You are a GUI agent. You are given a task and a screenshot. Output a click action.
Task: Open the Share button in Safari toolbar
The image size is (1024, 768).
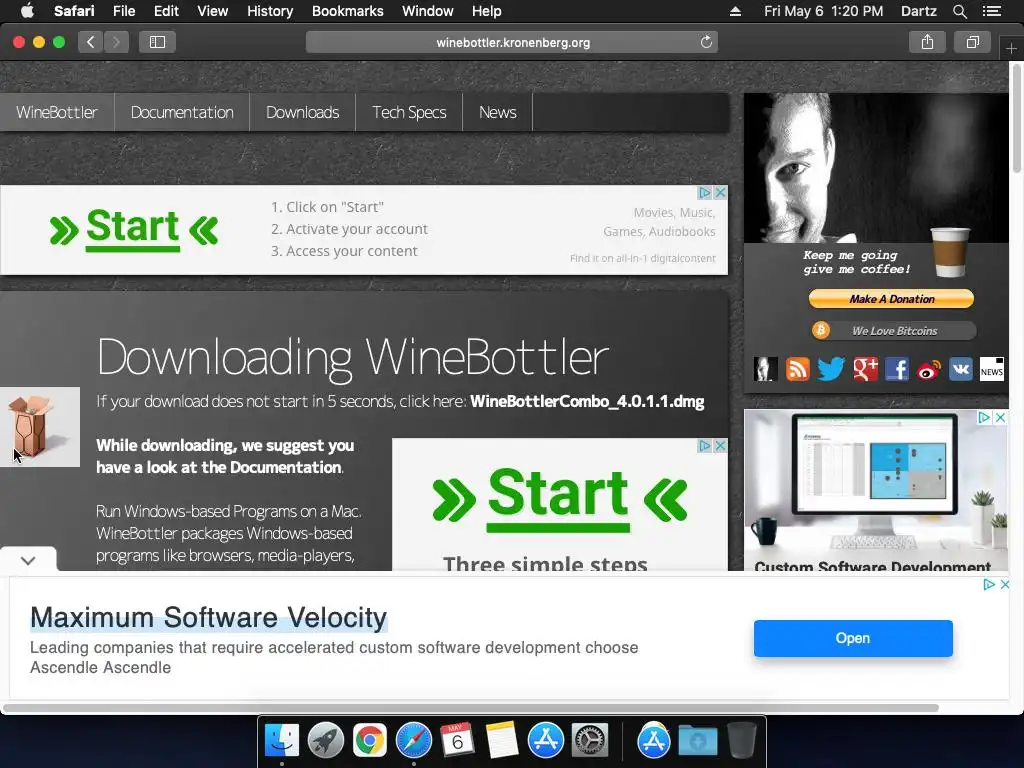click(x=927, y=42)
